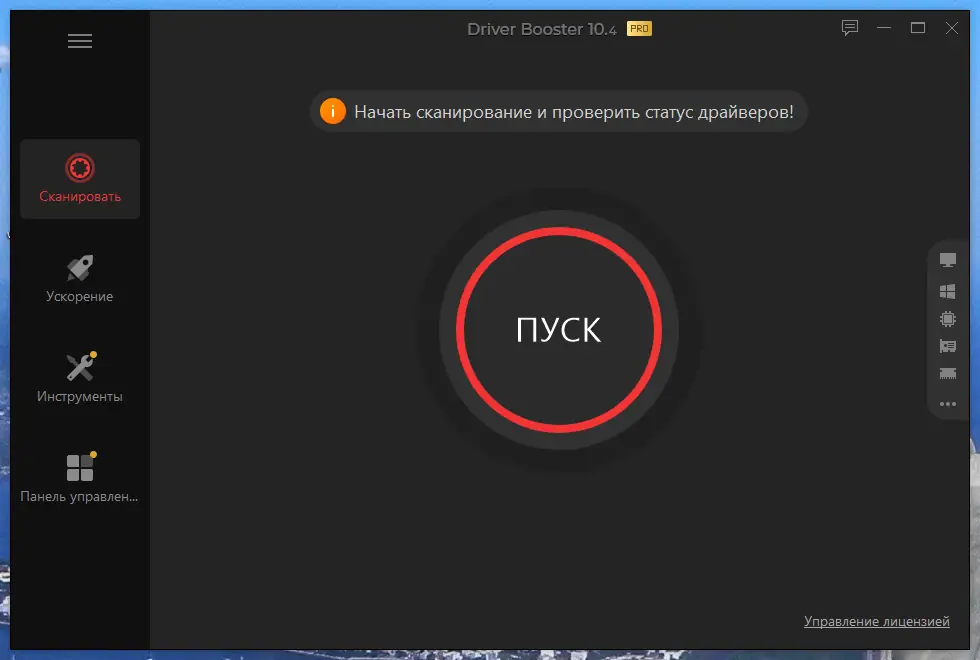Maximize the Driver Booster window
Image resolution: width=980 pixels, height=660 pixels.
point(918,28)
